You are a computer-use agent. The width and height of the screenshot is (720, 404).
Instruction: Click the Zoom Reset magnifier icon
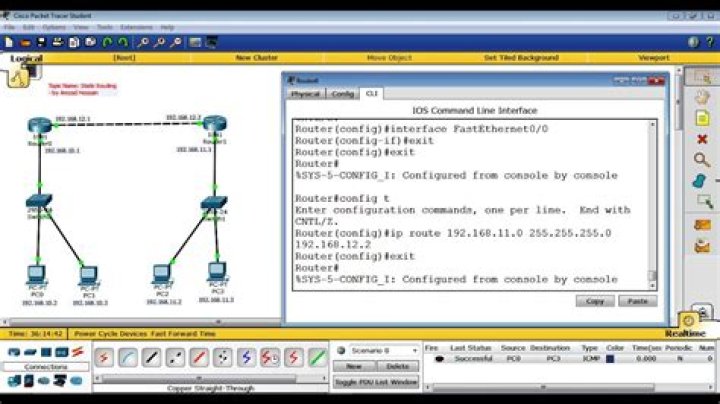[x=159, y=43]
